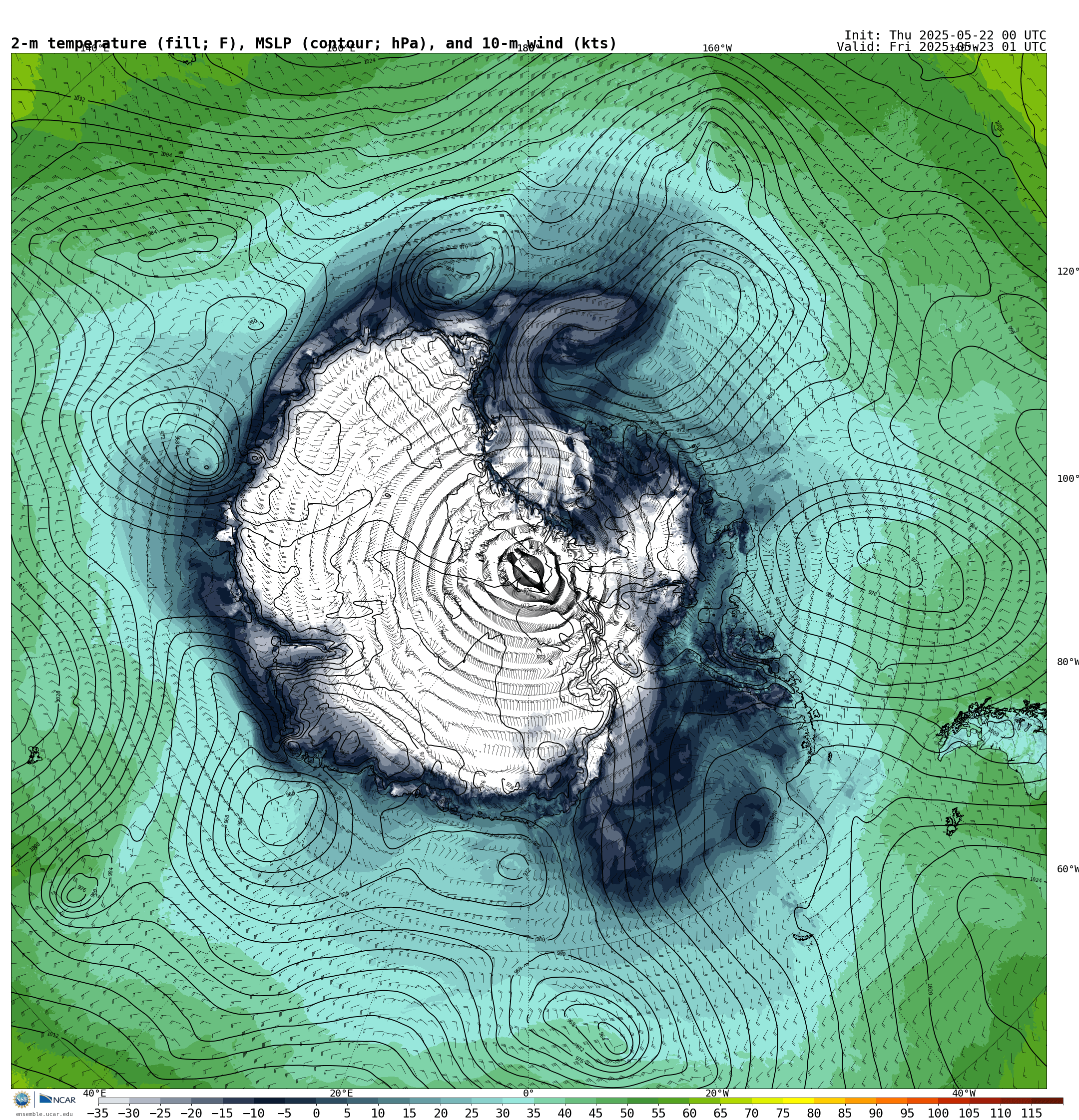Pick the yellow swatch between 75 and 80
The width and height of the screenshot is (1079, 1120).
pos(798,1101)
